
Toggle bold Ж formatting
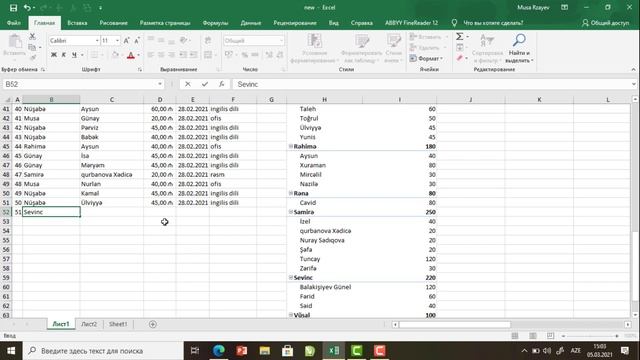click(x=53, y=55)
